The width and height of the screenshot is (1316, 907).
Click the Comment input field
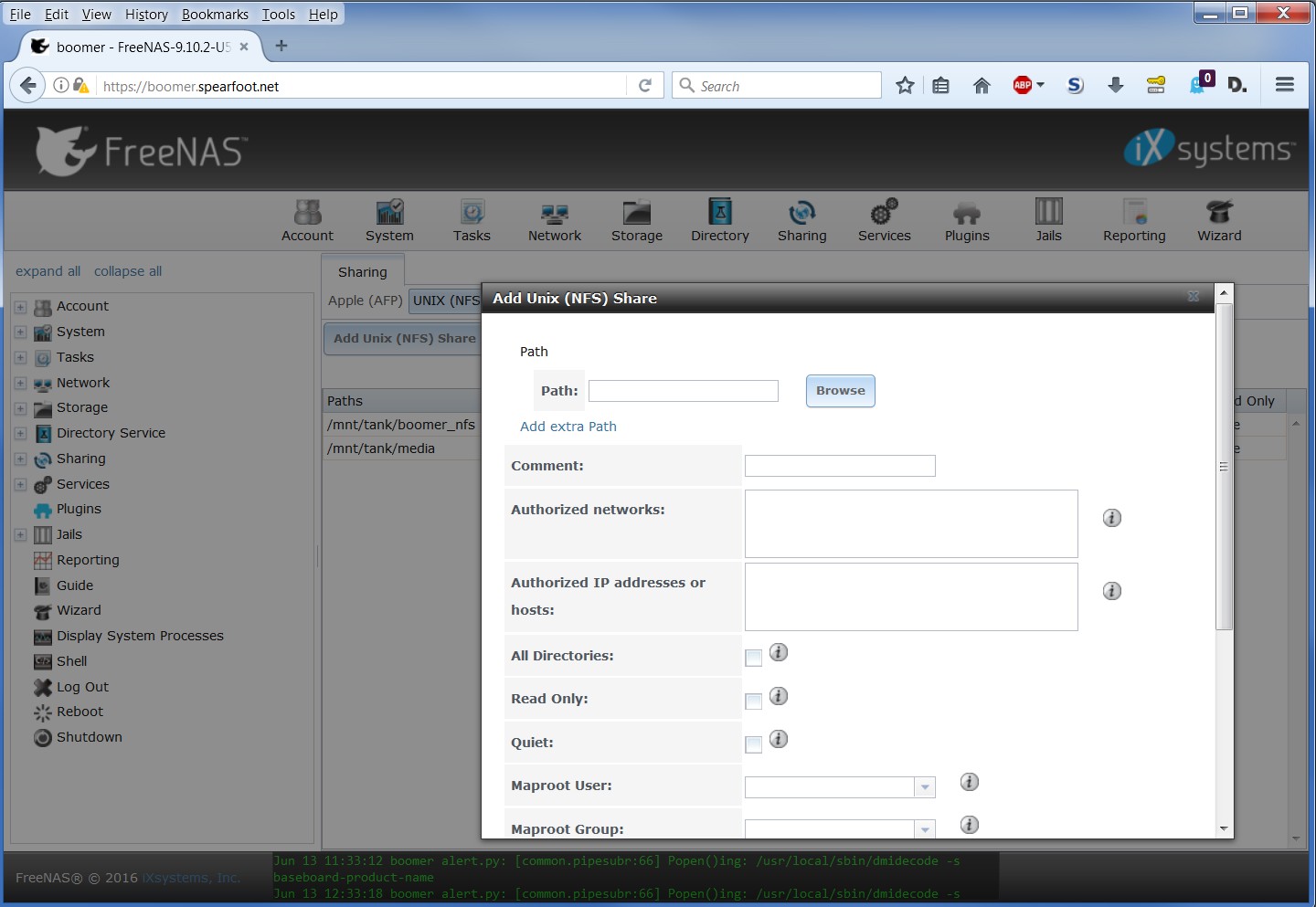840,466
